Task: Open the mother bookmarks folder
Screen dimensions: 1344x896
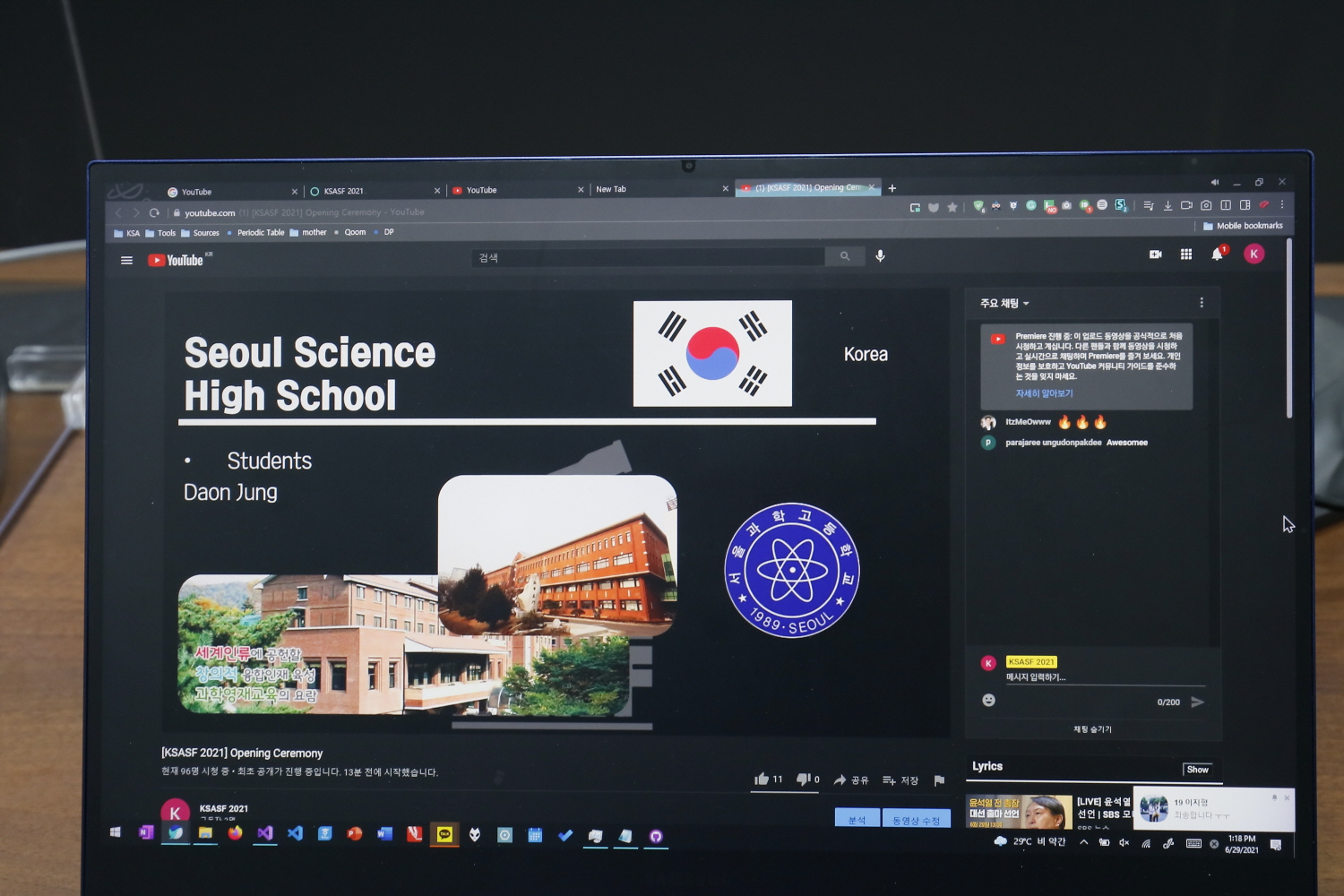Action: (308, 233)
